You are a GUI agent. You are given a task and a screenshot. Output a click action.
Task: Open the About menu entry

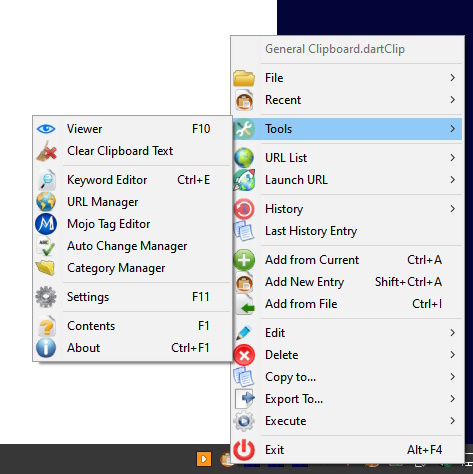(132, 348)
